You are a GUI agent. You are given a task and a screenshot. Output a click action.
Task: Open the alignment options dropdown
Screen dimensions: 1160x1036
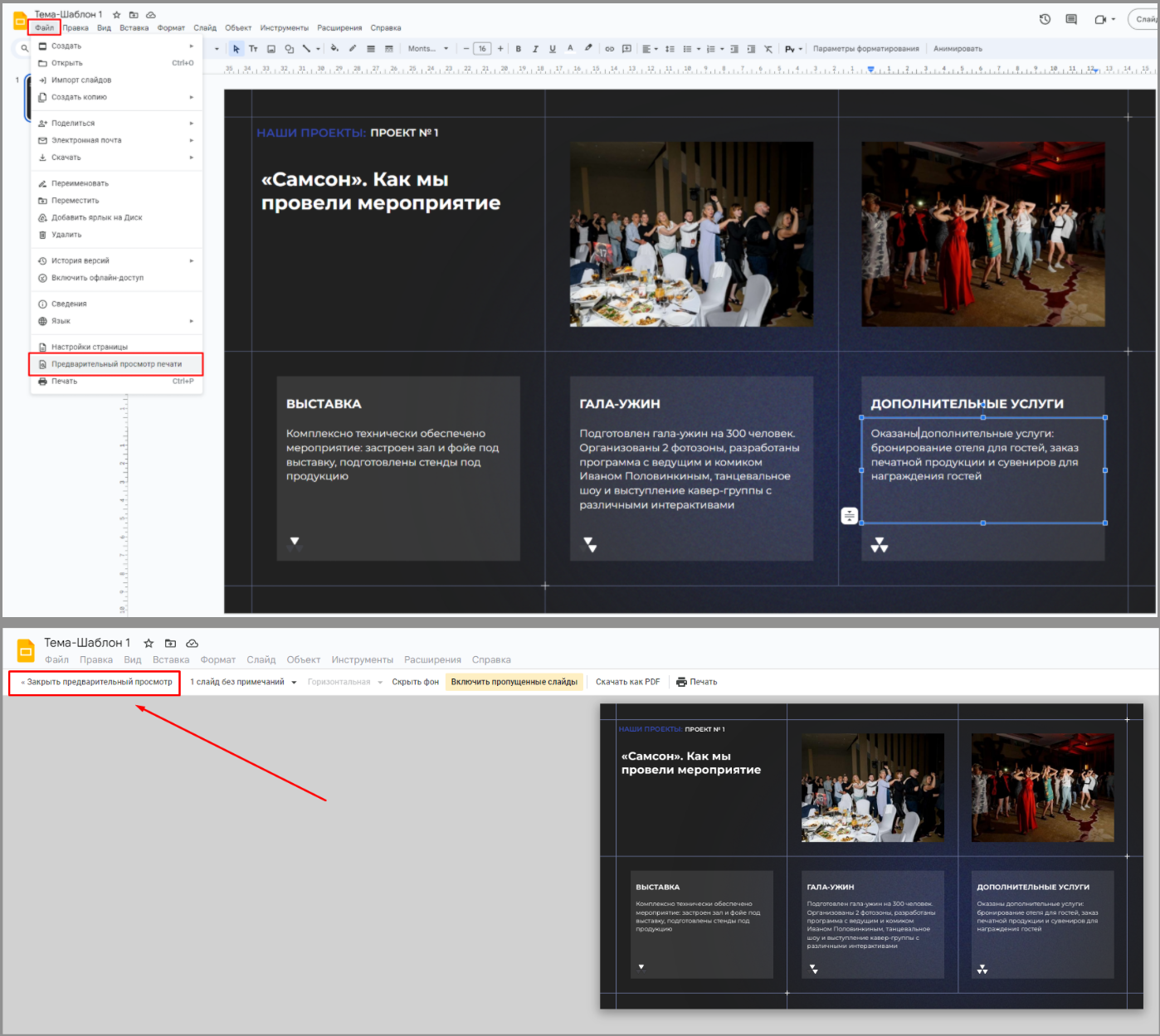coord(656,48)
